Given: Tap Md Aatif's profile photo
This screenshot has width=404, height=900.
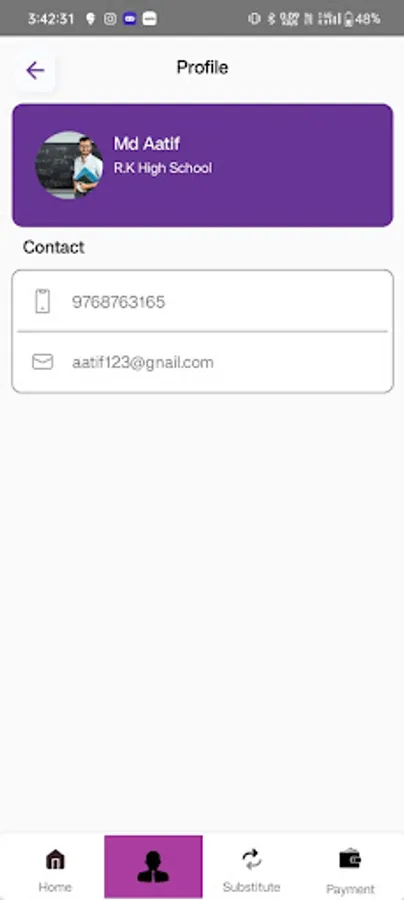Looking at the screenshot, I should tap(69, 165).
